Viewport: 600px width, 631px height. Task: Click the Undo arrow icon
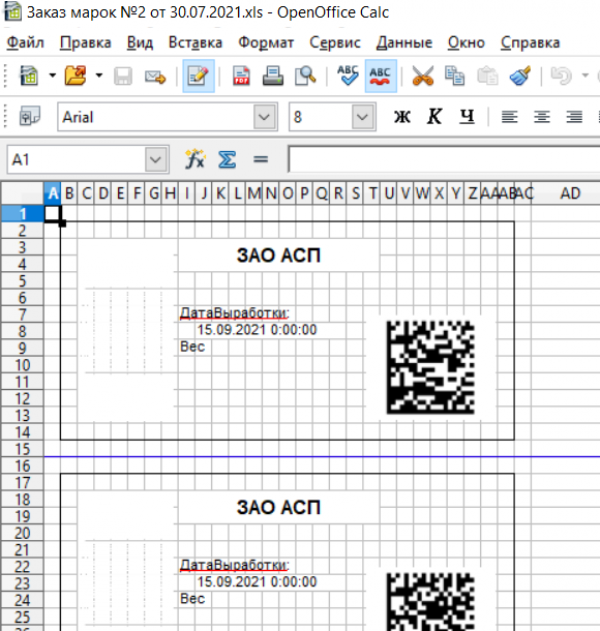coord(561,76)
